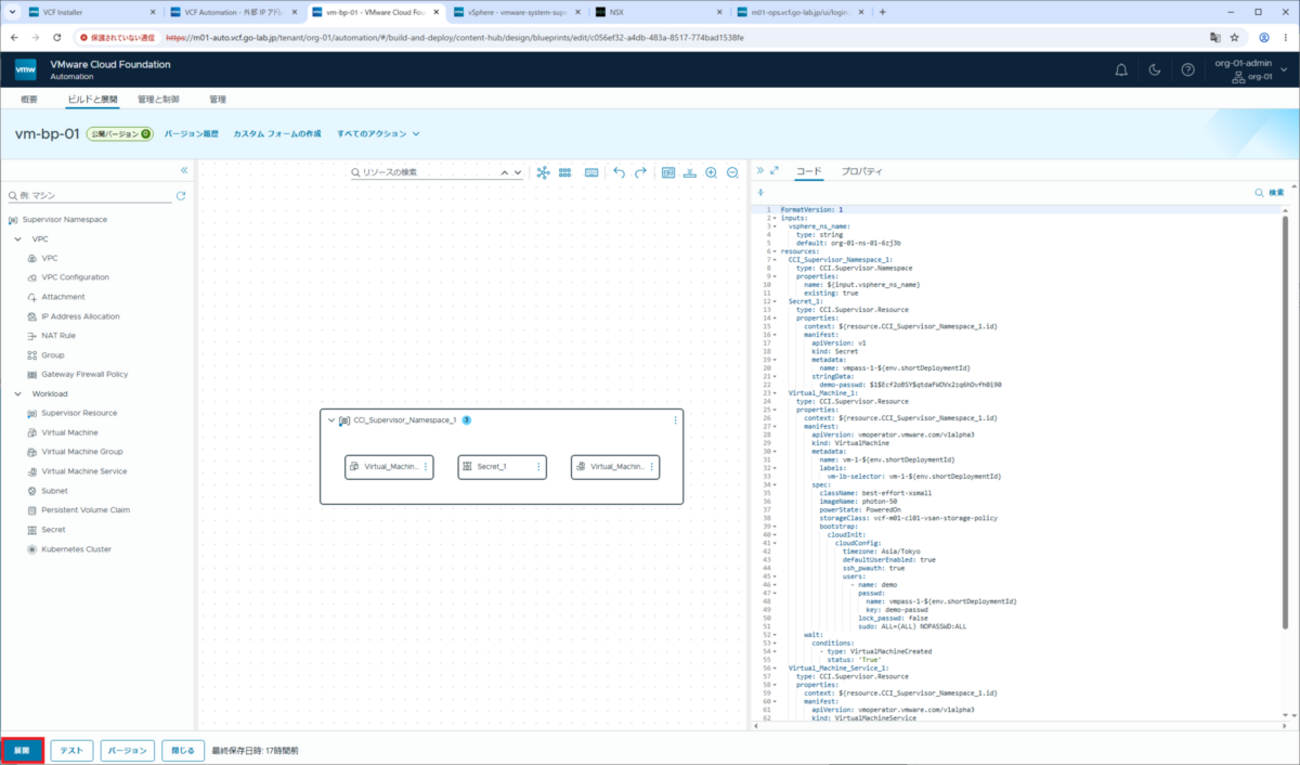
Task: Open Secret_1 node's options menu
Action: (539, 467)
